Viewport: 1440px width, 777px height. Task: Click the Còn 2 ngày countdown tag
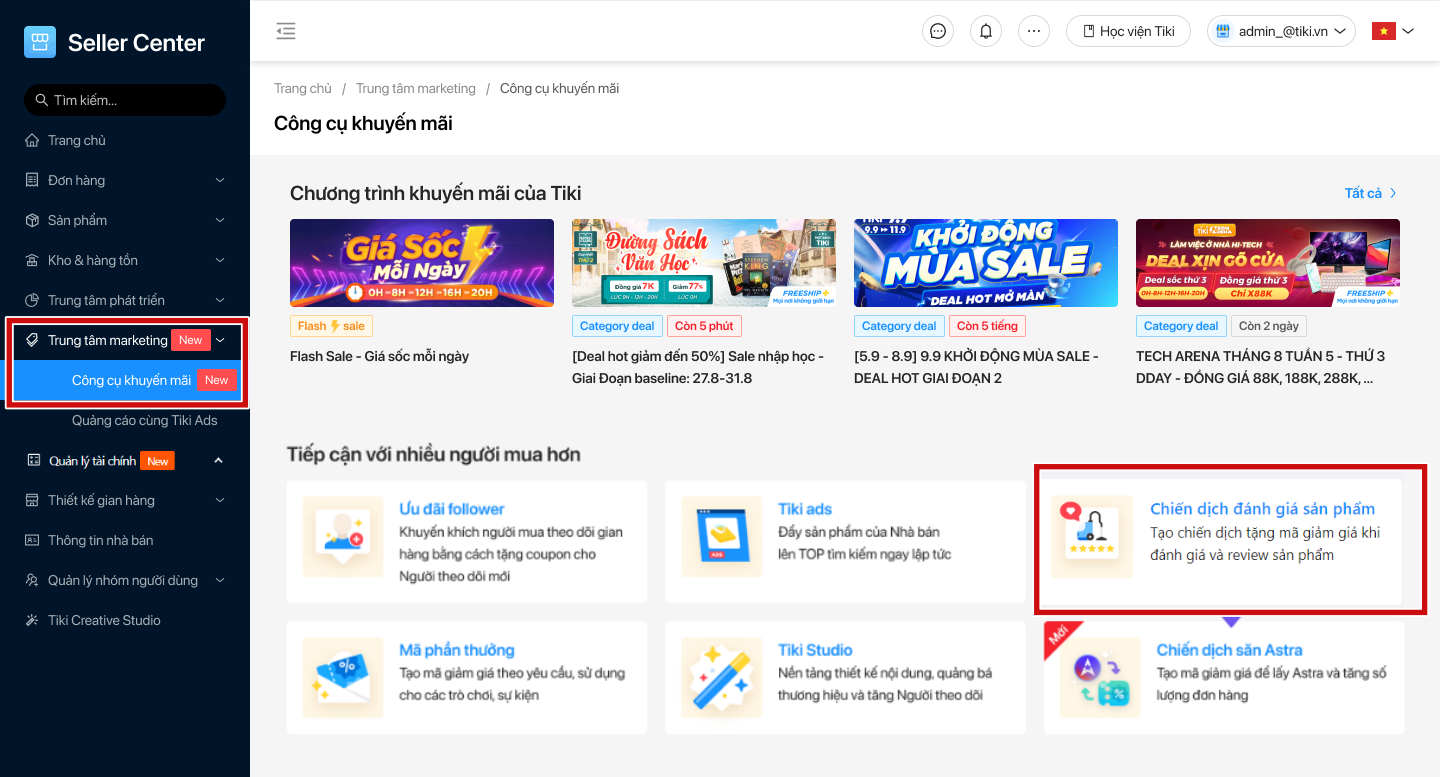coord(1269,326)
